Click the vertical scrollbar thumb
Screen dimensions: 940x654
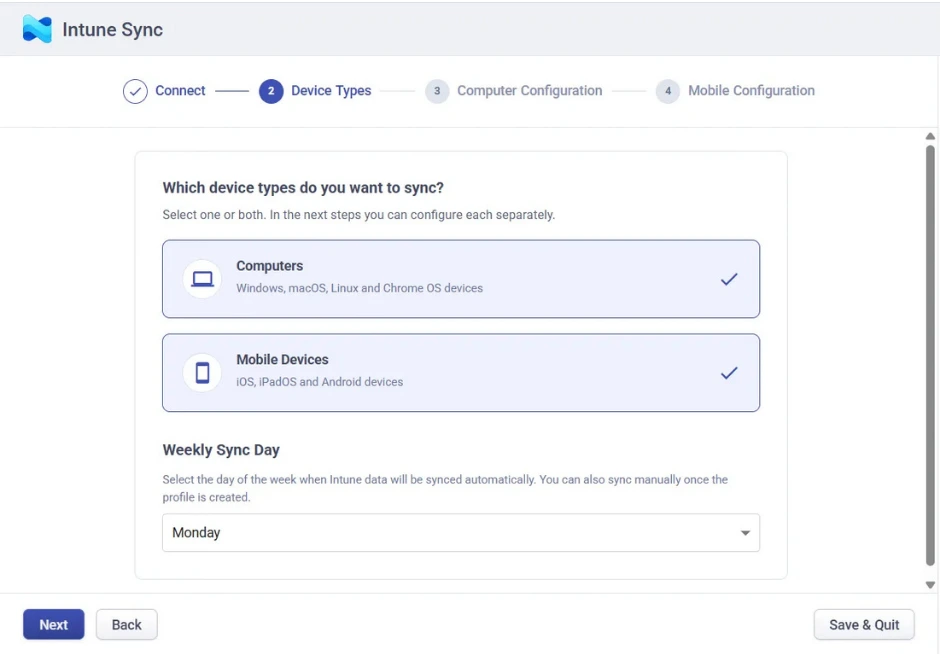point(930,355)
